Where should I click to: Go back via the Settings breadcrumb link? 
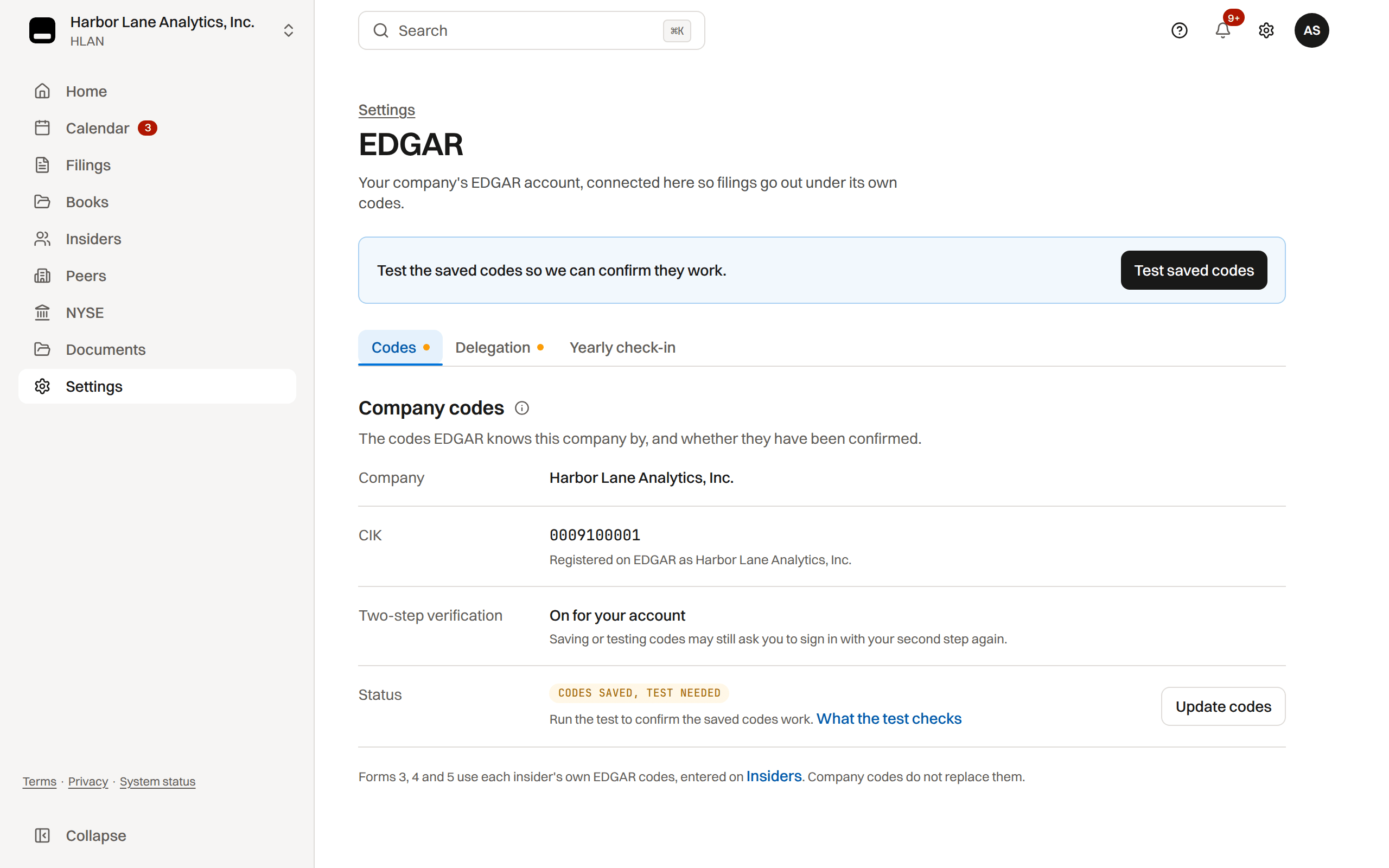[x=386, y=110]
